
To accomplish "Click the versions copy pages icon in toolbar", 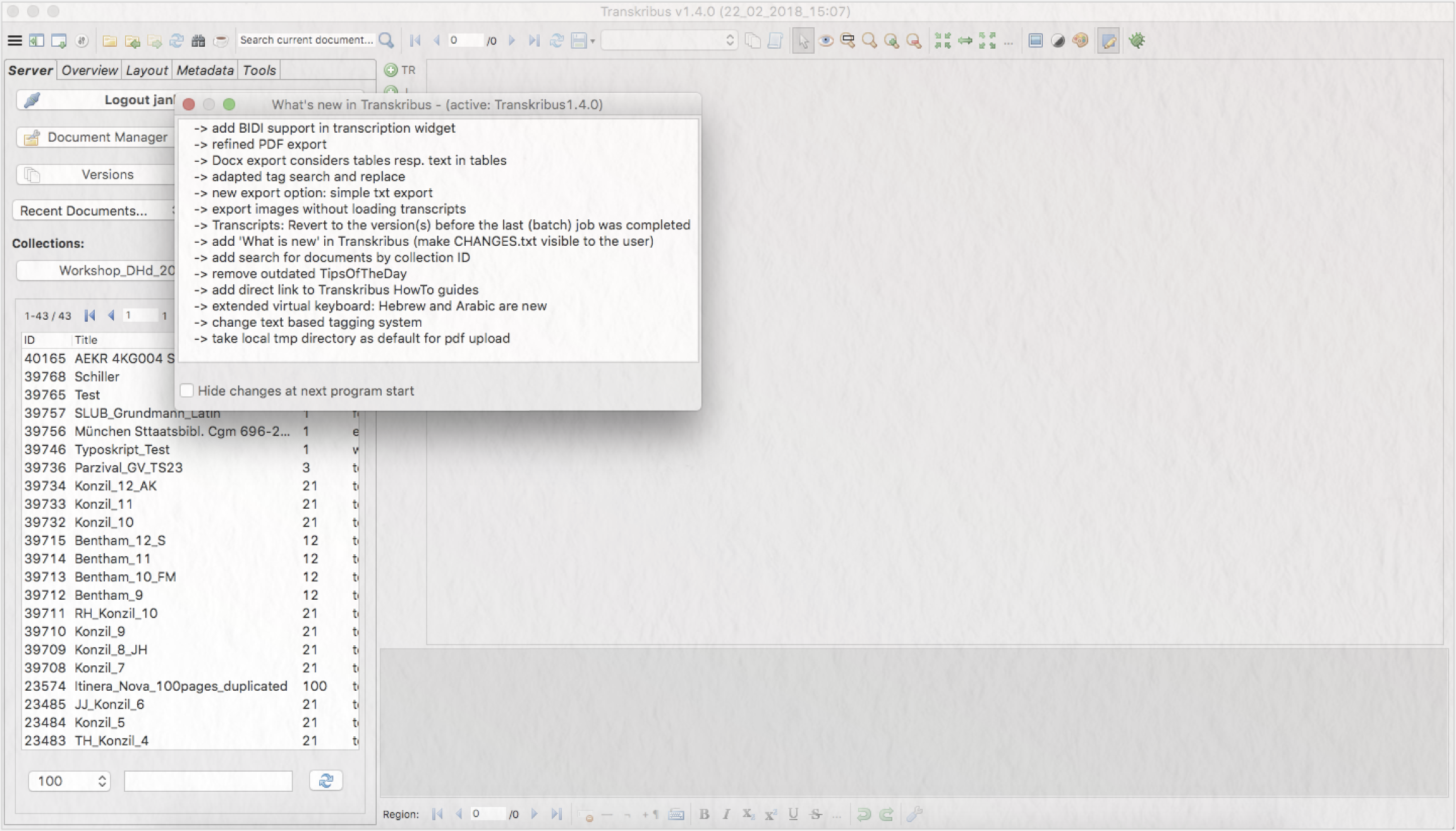I will click(753, 40).
